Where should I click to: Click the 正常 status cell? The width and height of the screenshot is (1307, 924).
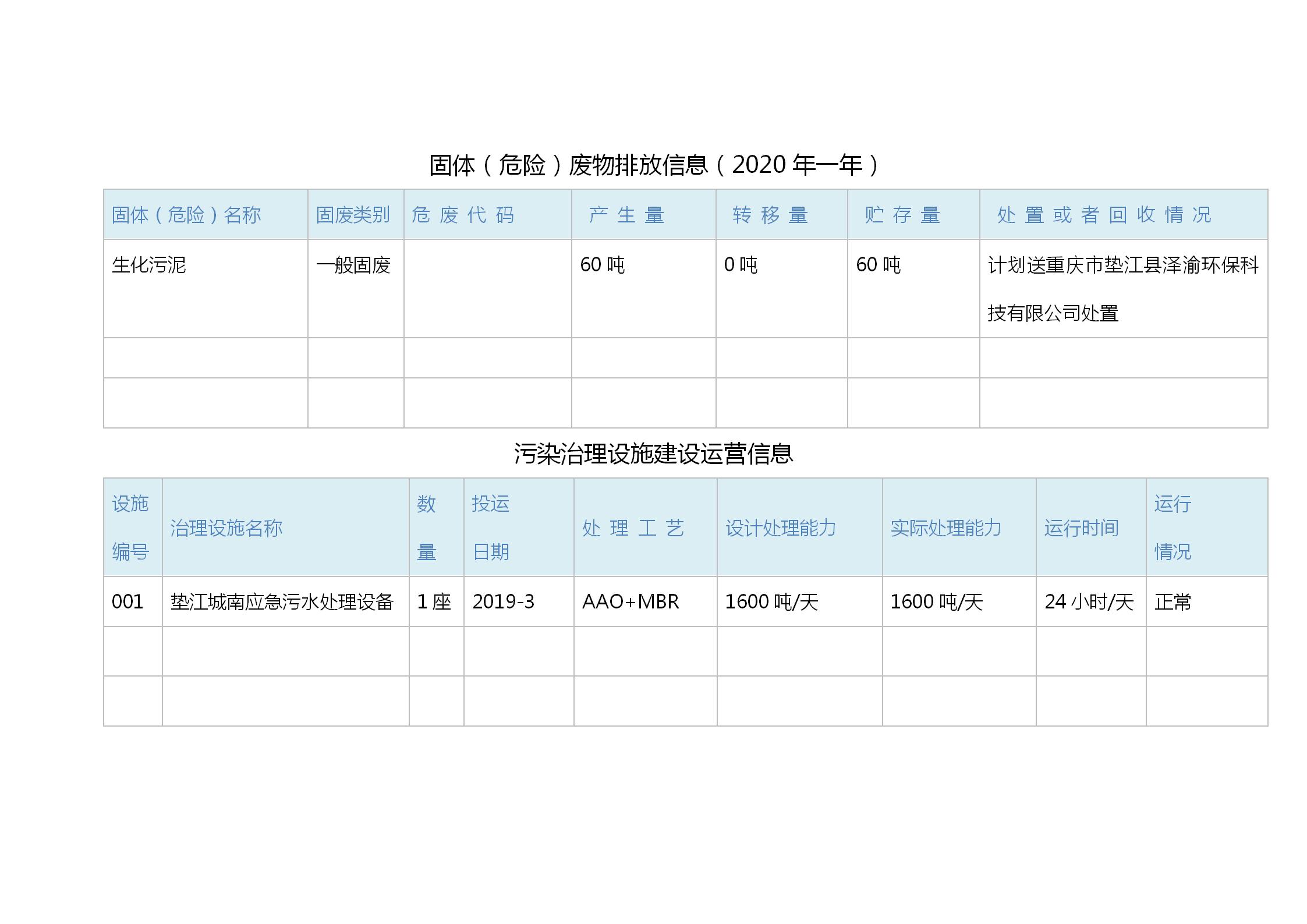coord(1173,601)
